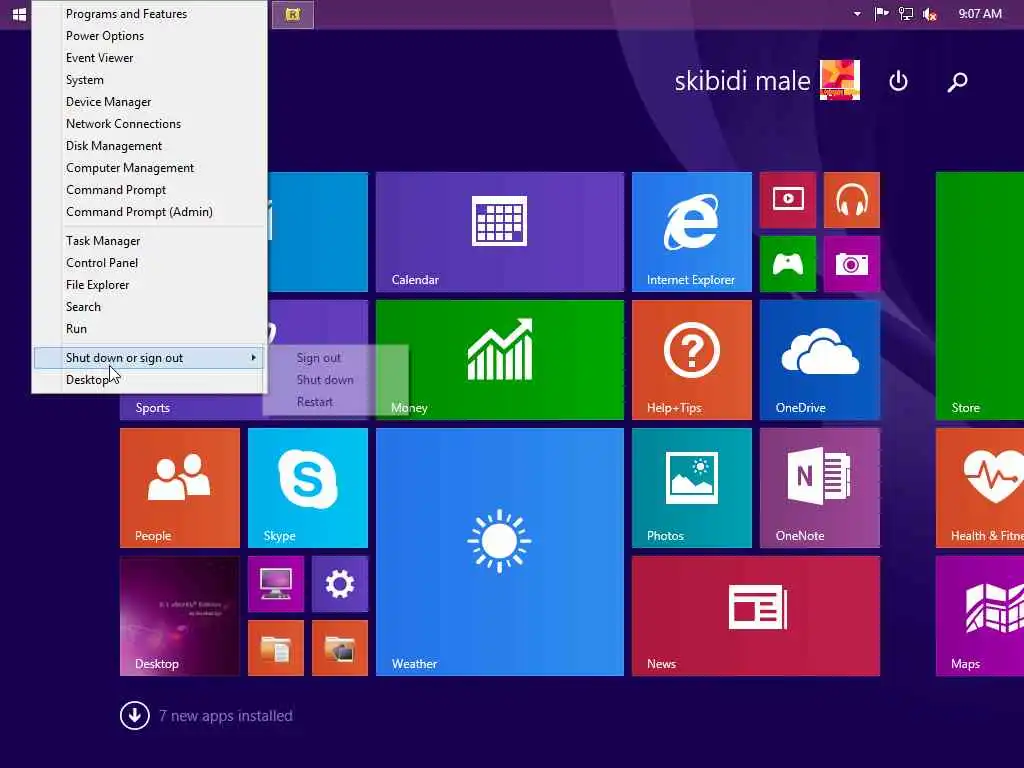The image size is (1024, 768).
Task: Open the PC settings gear tile
Action: click(340, 584)
